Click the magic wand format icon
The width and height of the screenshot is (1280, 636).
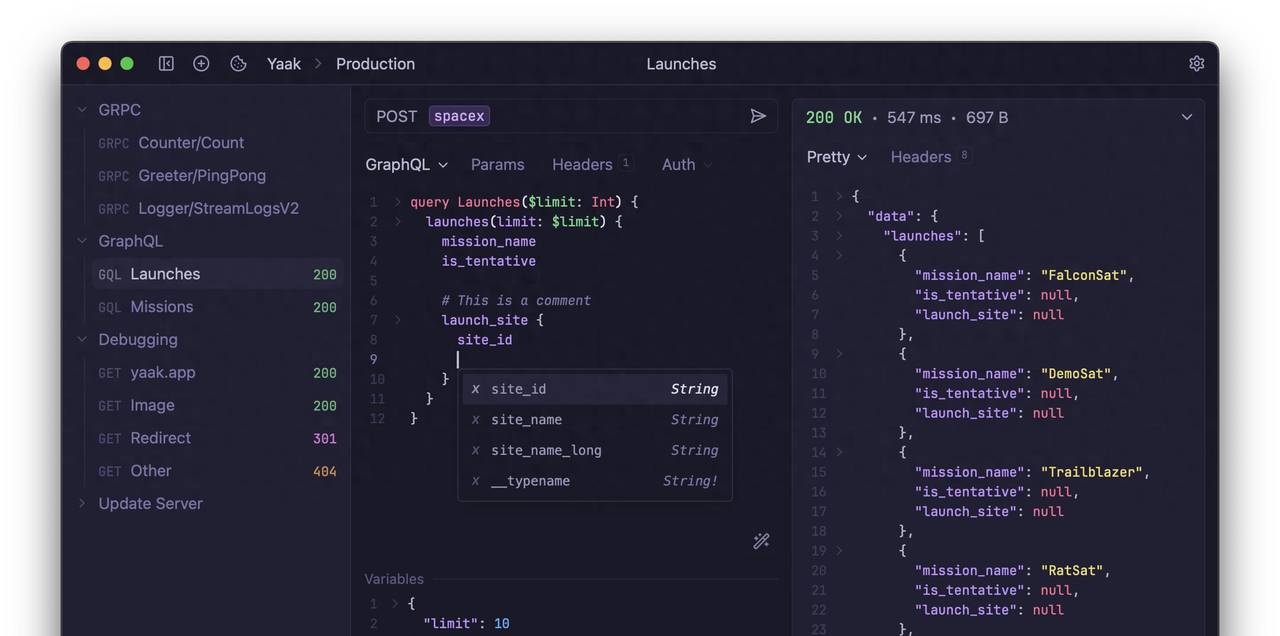761,540
